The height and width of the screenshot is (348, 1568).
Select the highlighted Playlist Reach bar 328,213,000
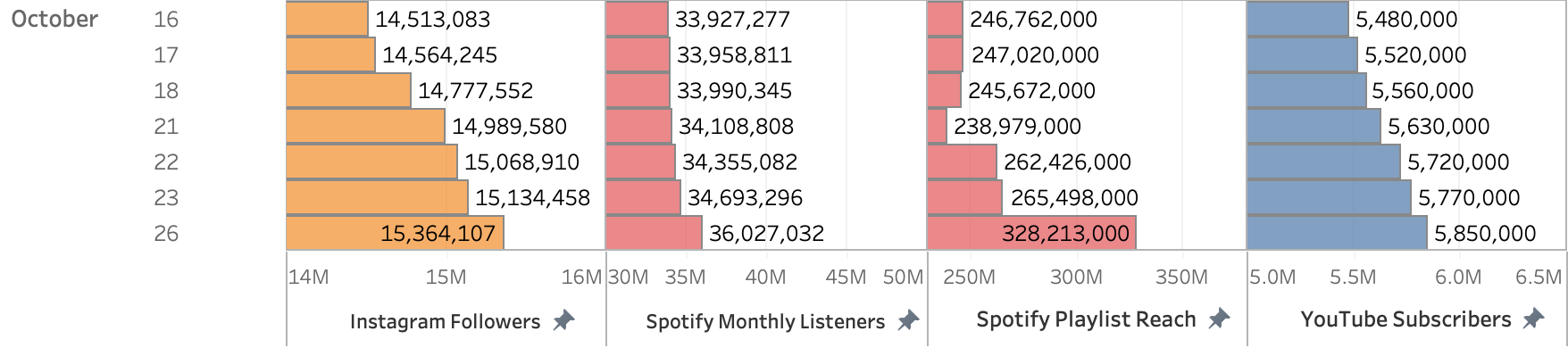pyautogui.click(x=1031, y=233)
